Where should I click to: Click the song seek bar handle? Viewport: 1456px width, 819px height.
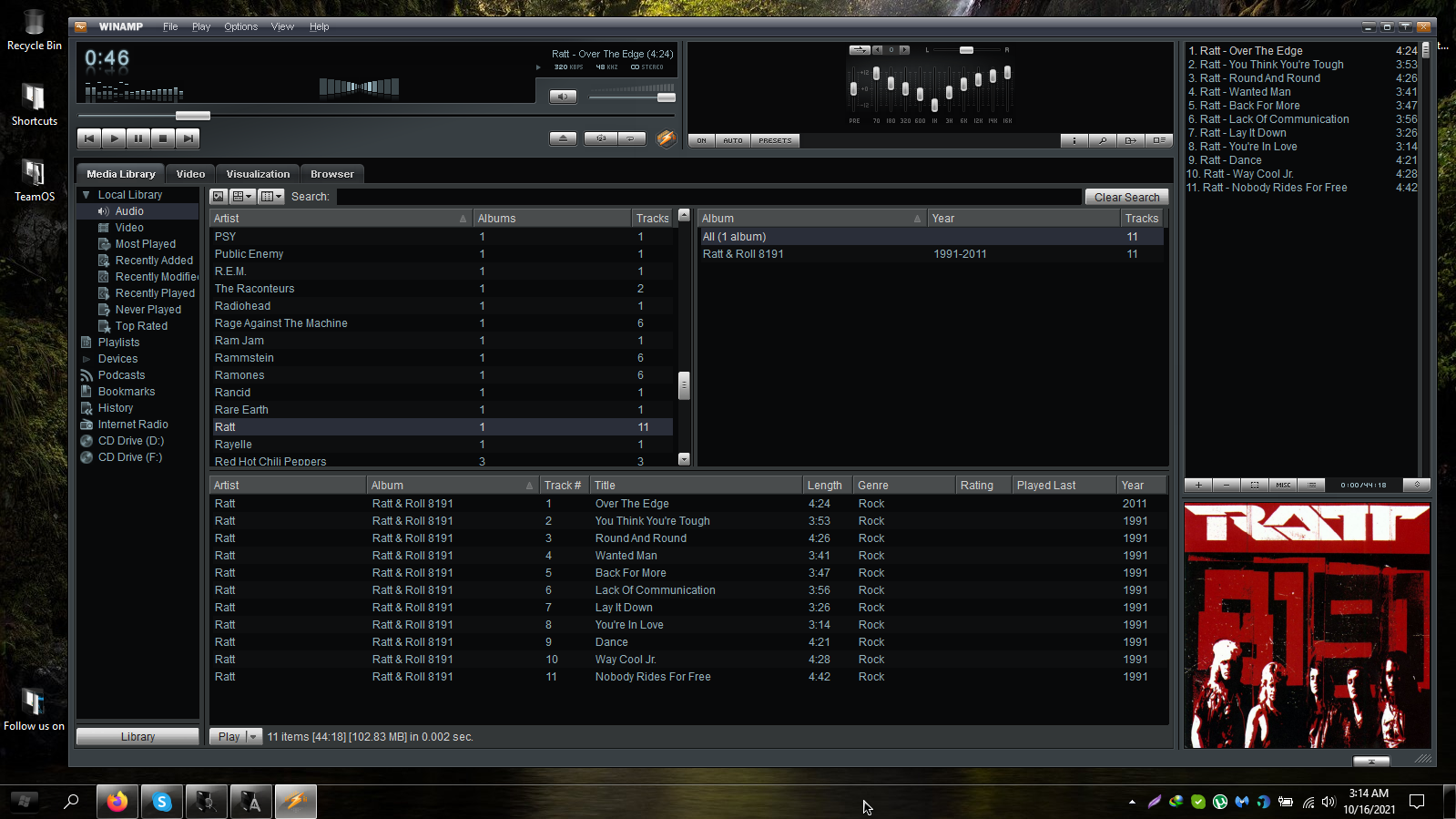click(193, 116)
